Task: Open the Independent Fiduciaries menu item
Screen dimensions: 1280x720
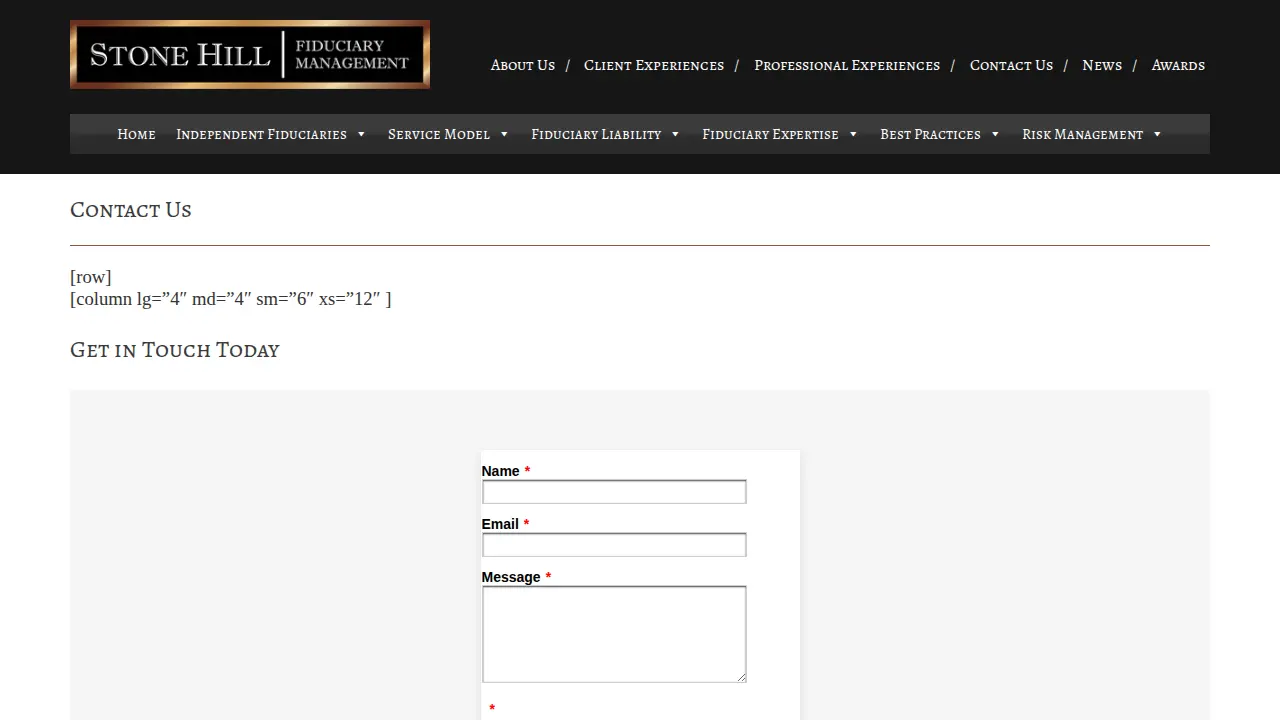Action: pyautogui.click(x=262, y=134)
